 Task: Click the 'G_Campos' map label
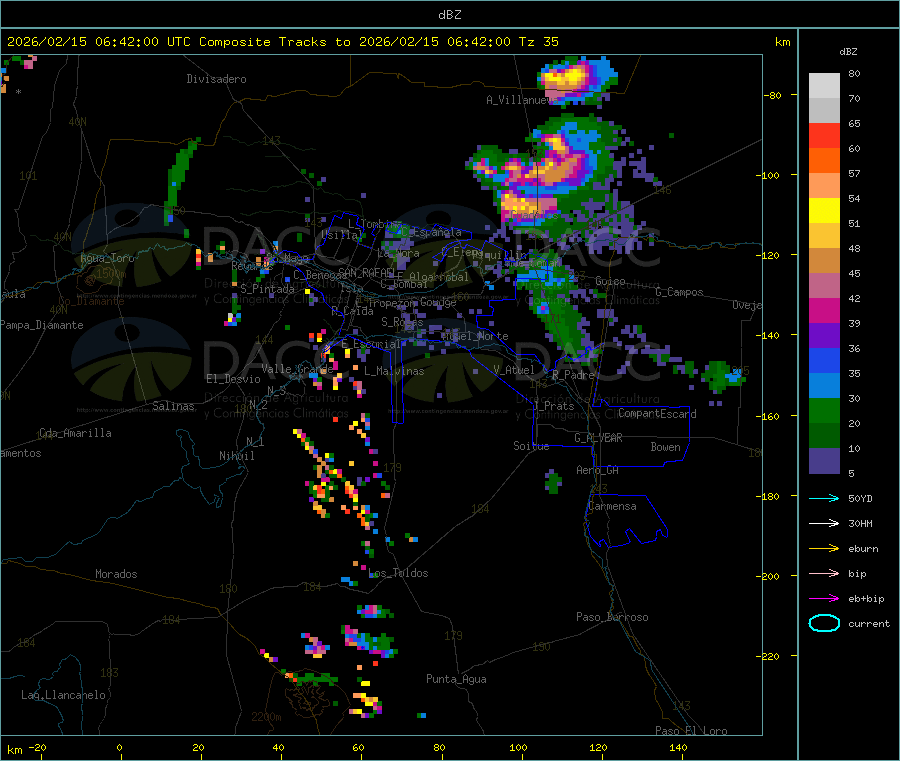coord(679,292)
